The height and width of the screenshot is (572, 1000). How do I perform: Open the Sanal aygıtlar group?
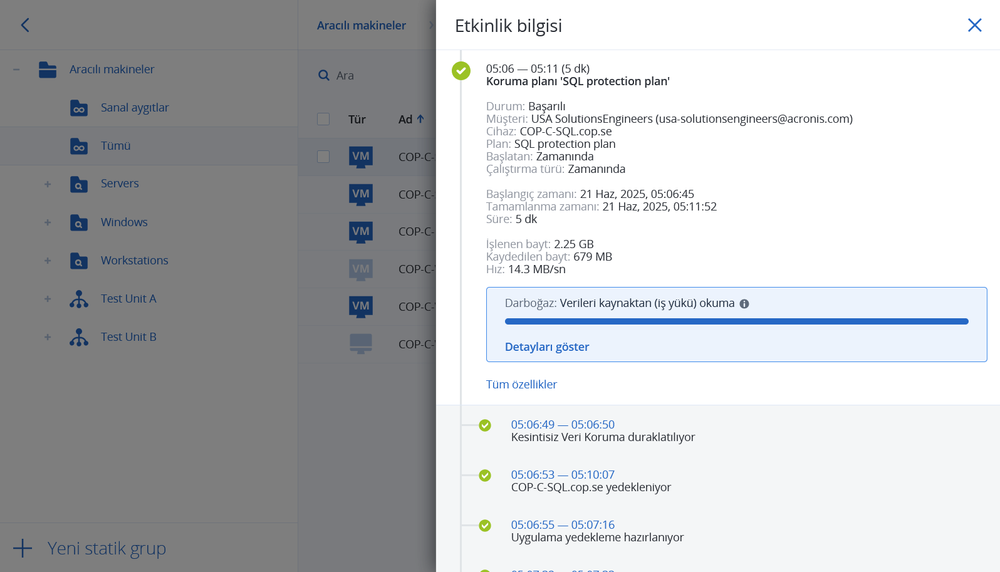(x=135, y=107)
